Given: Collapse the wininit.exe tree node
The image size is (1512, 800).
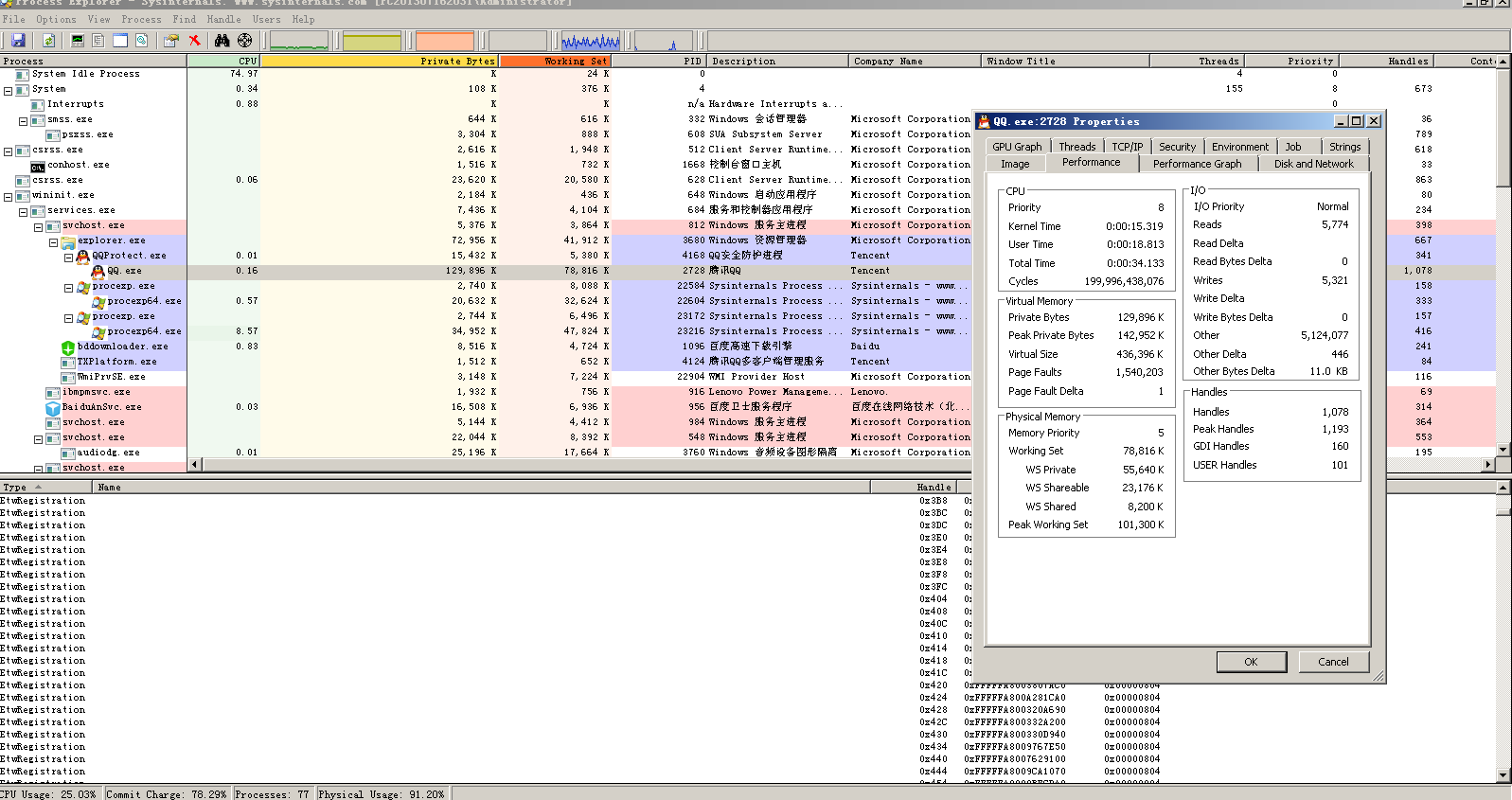Looking at the screenshot, I should [9, 197].
